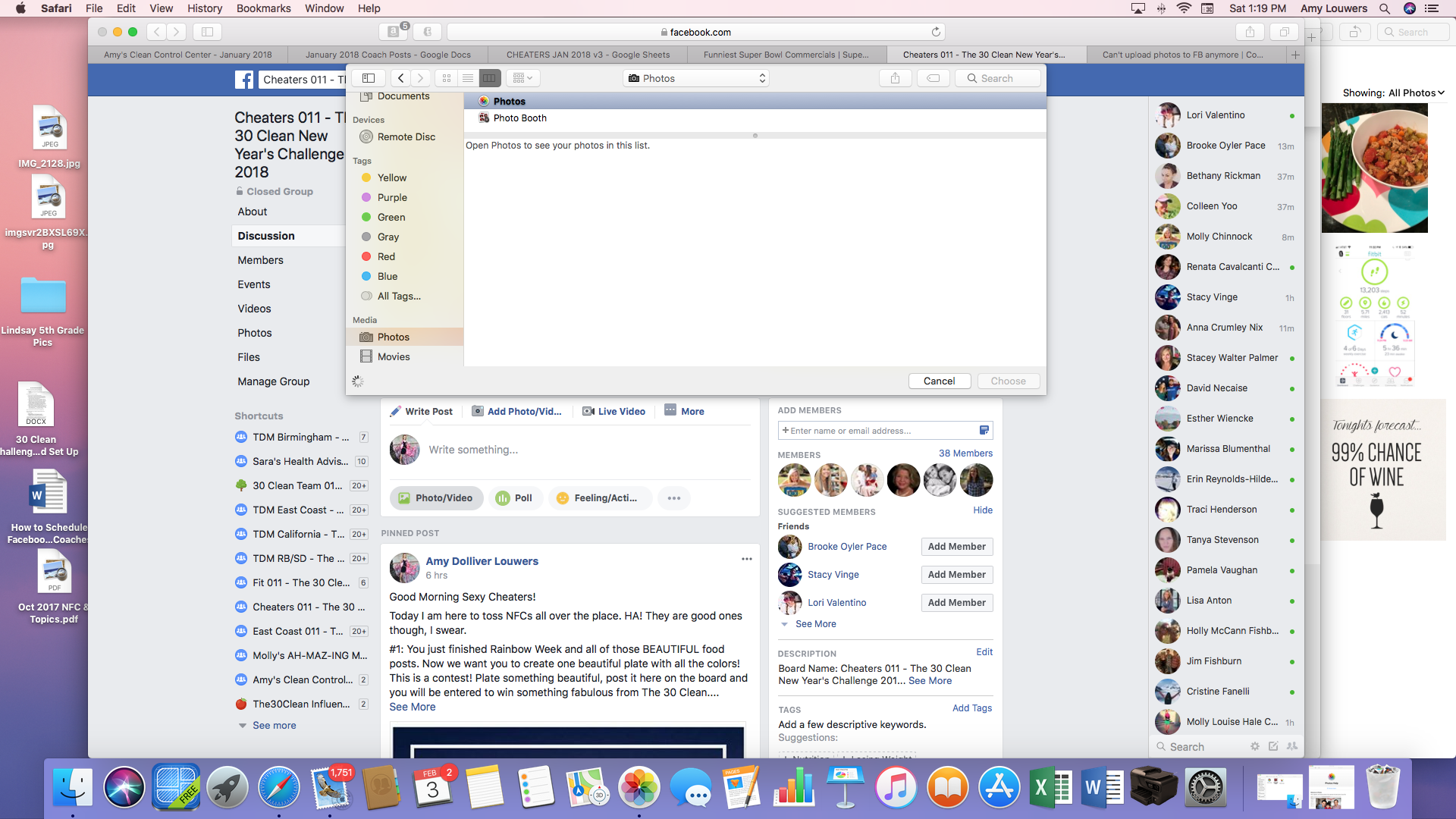The height and width of the screenshot is (819, 1456).
Task: Expand shortcuts with See more
Action: coord(274,726)
